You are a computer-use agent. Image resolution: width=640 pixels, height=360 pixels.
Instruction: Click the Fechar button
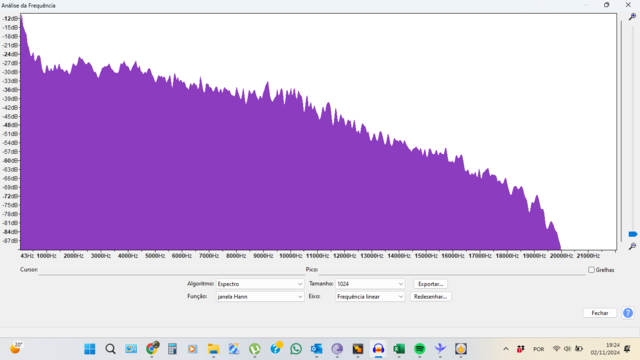[x=600, y=313]
